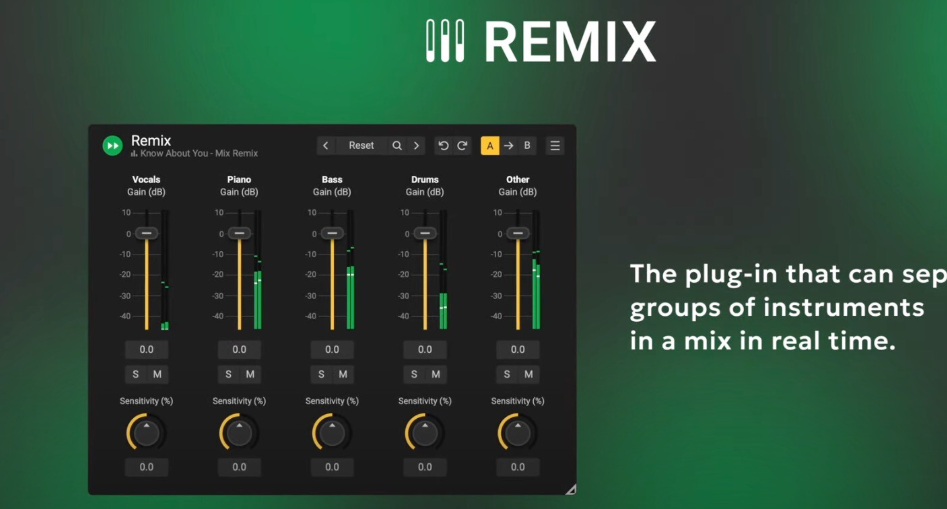Go to next preset arrow
The width and height of the screenshot is (947, 509).
pos(416,146)
